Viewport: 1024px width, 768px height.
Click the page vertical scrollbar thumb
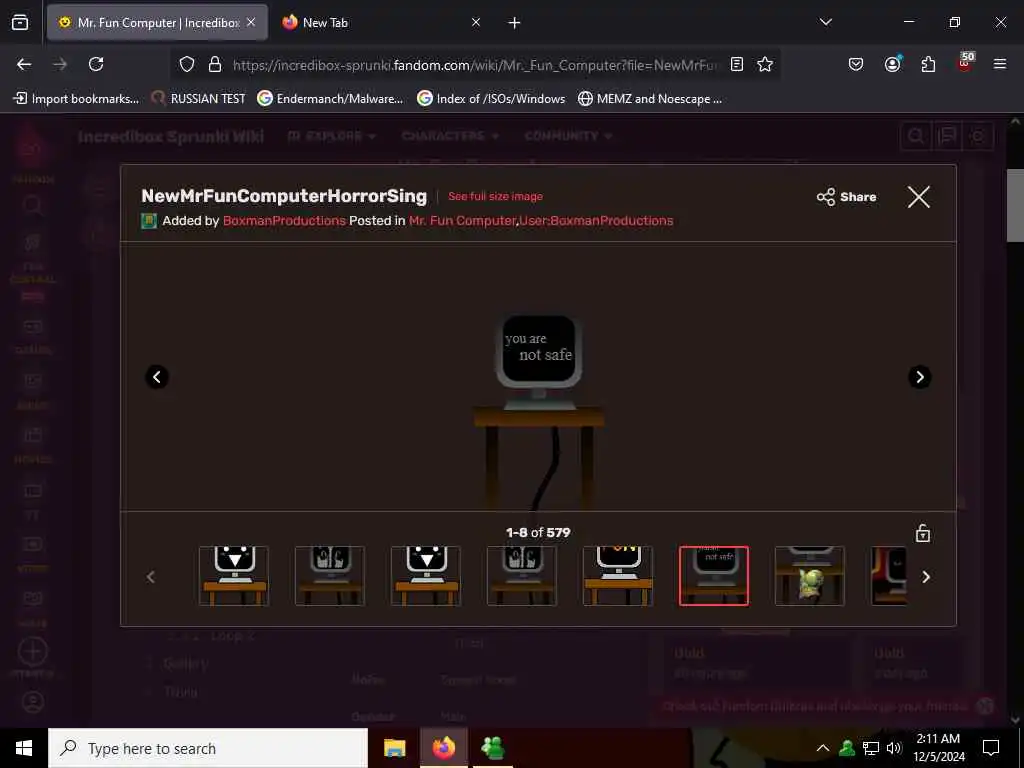1015,205
